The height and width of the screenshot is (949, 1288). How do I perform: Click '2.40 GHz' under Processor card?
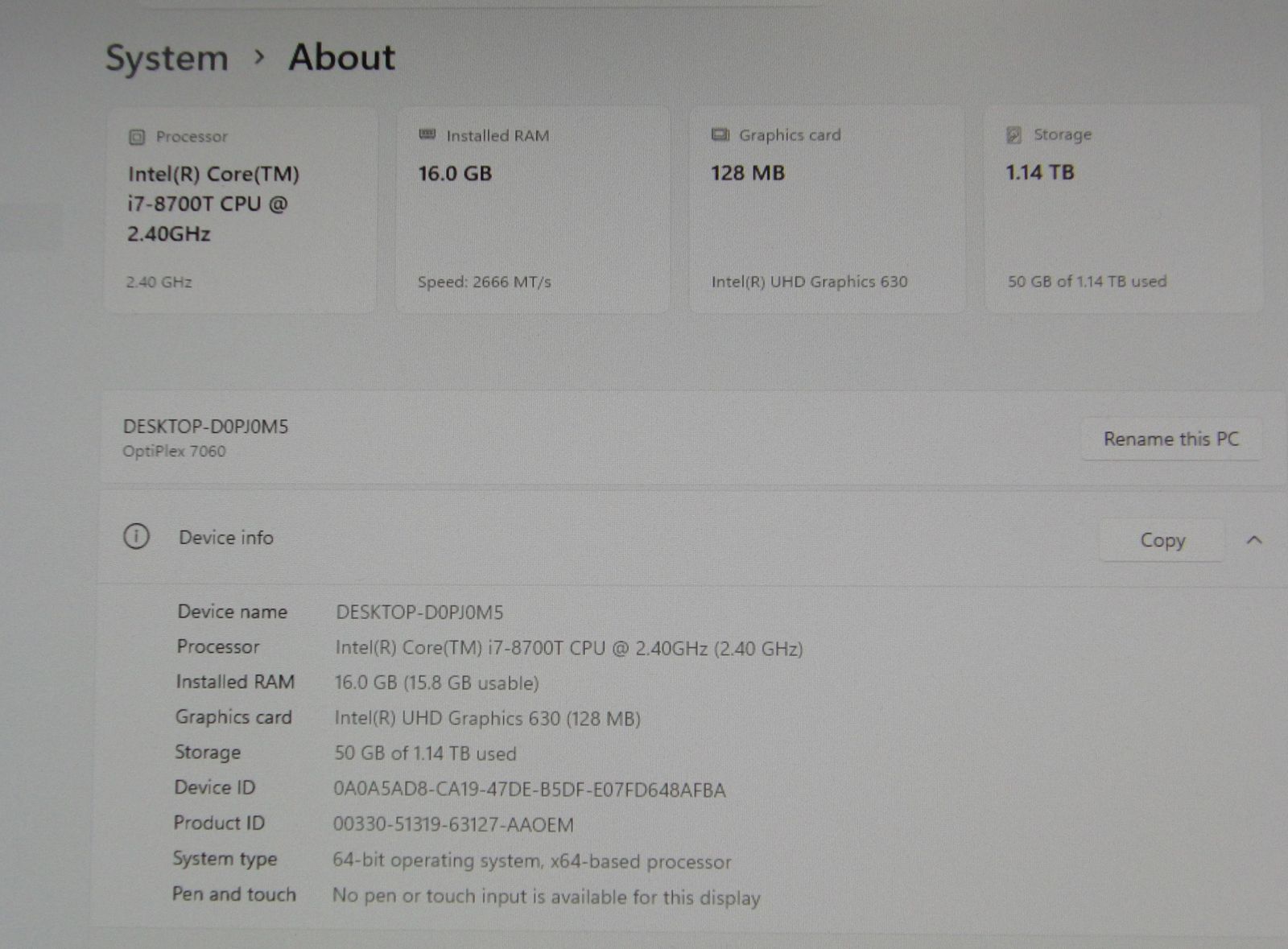click(x=159, y=282)
